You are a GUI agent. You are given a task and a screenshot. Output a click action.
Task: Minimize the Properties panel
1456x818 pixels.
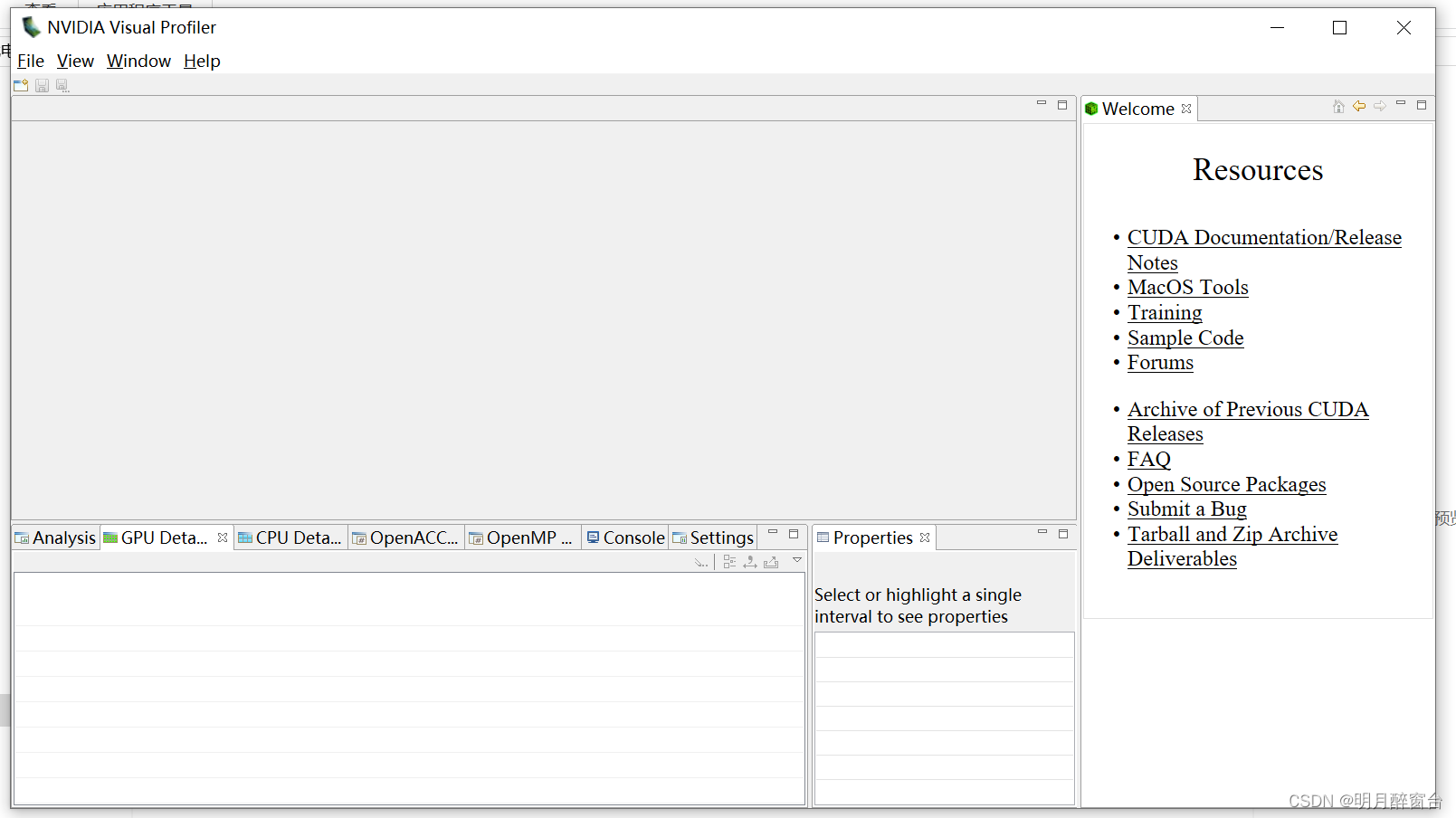[1042, 533]
